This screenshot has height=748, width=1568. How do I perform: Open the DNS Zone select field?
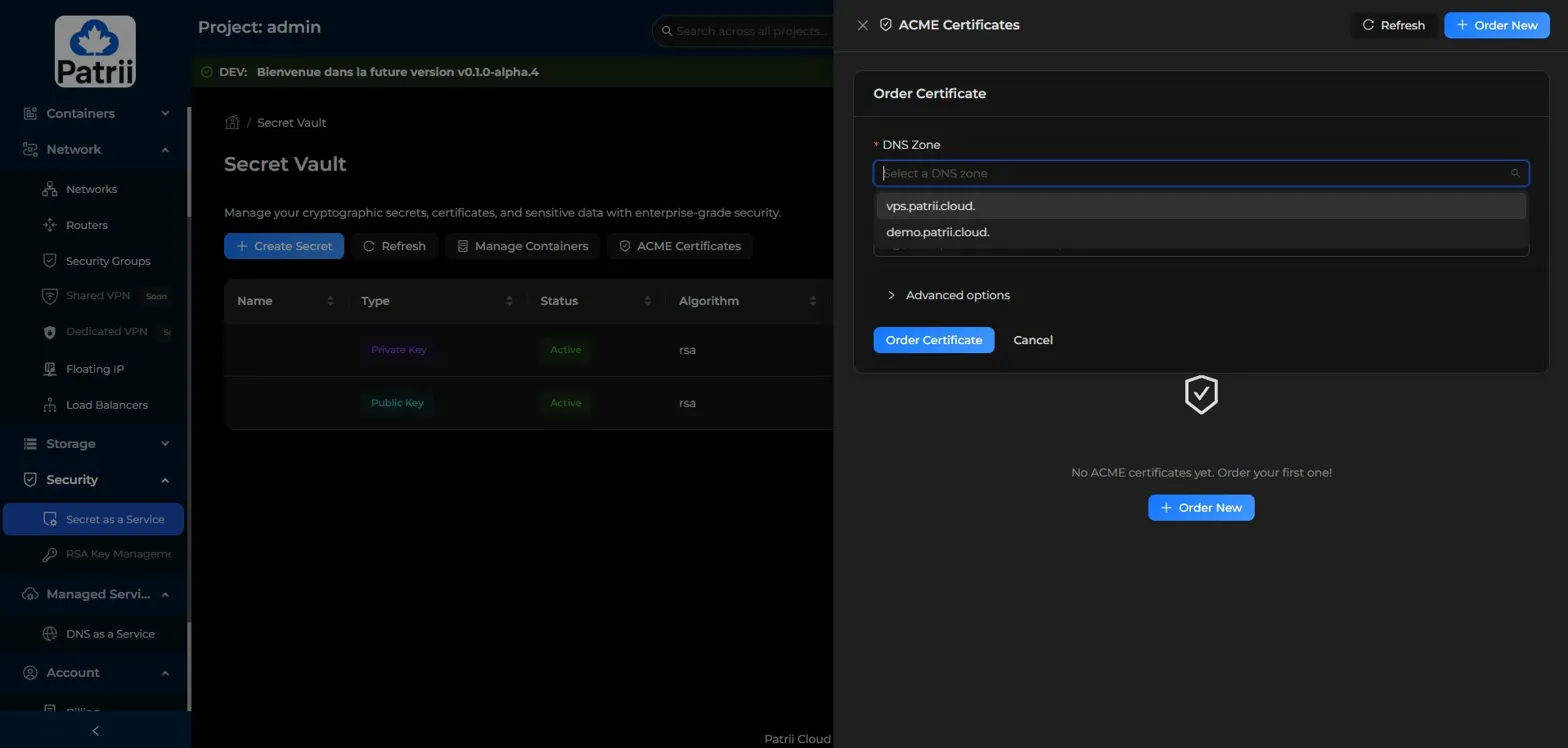[x=1201, y=173]
